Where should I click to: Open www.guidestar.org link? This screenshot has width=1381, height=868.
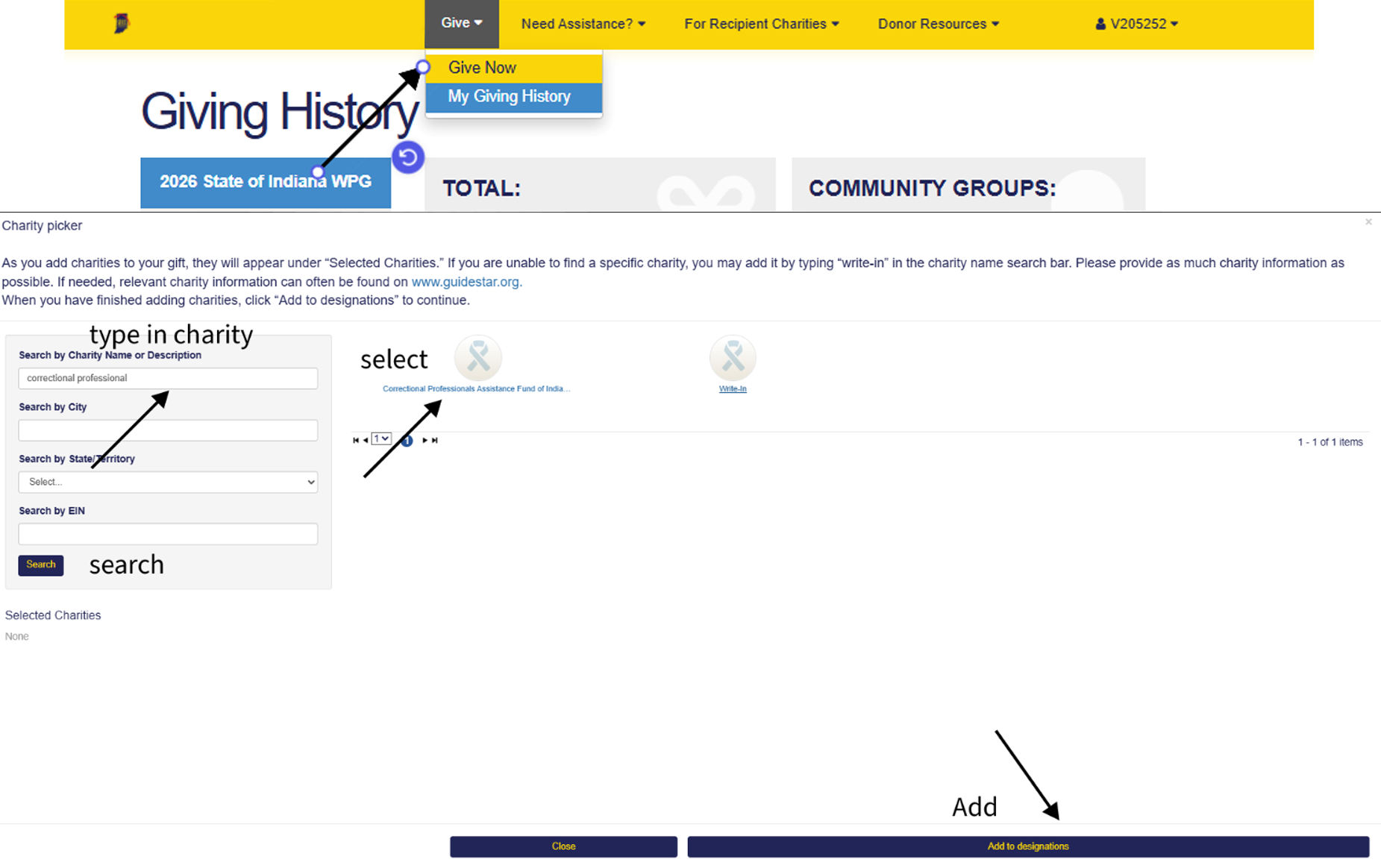[466, 282]
